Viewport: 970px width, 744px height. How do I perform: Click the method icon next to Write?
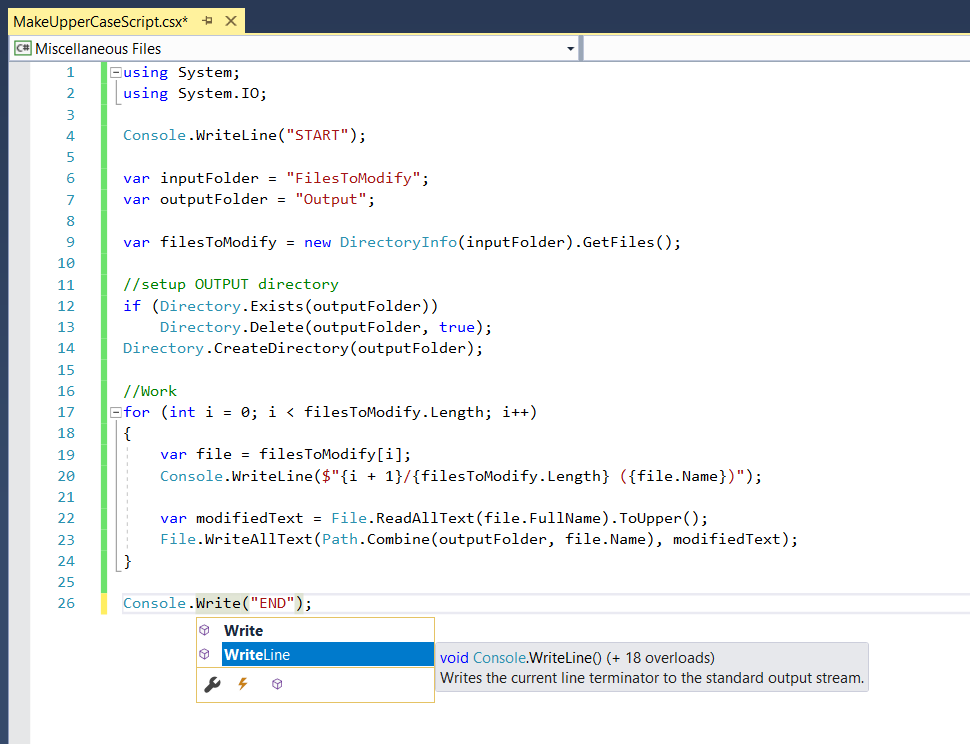[205, 630]
